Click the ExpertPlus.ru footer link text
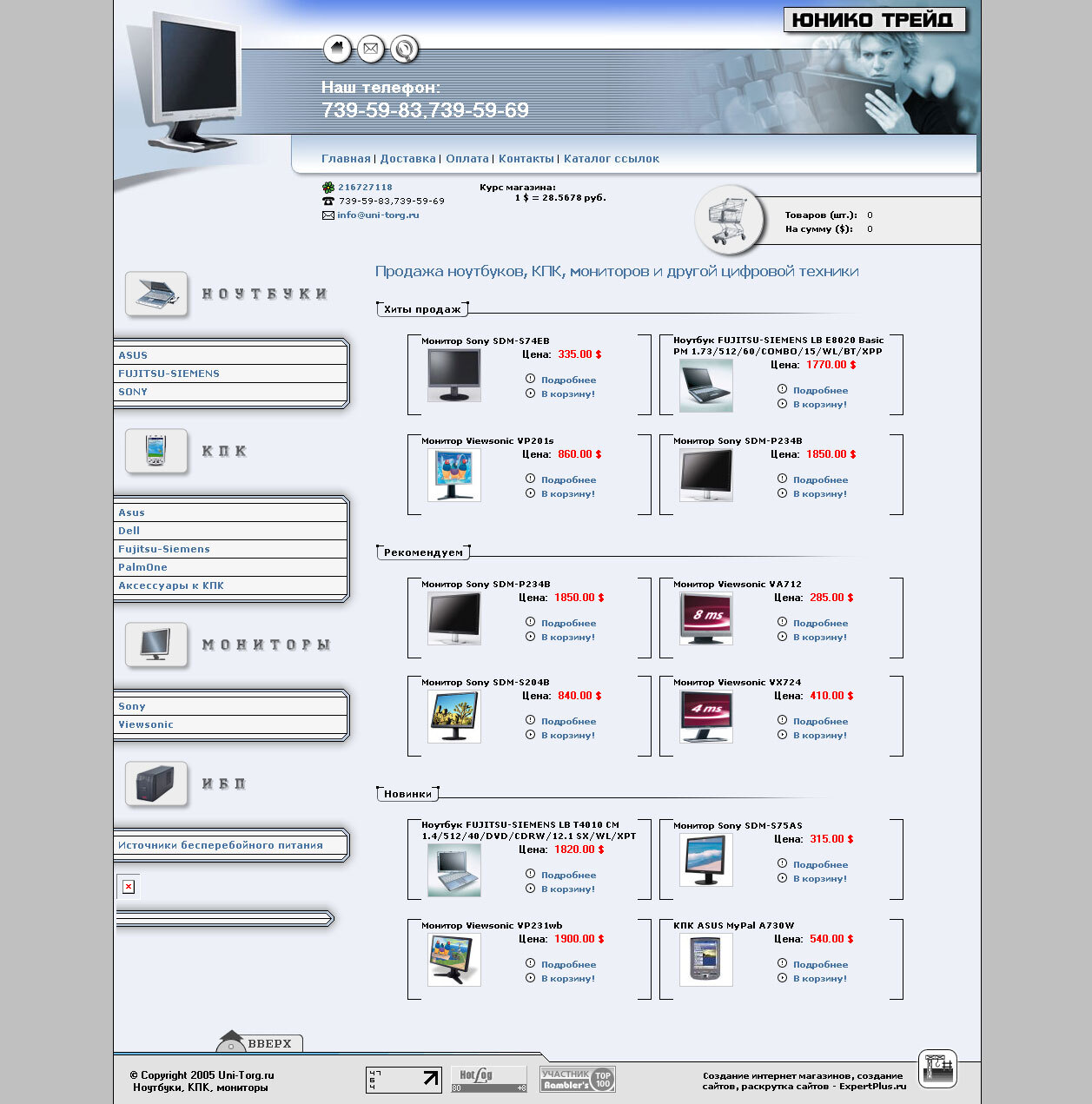This screenshot has width=1092, height=1104. click(x=872, y=1086)
